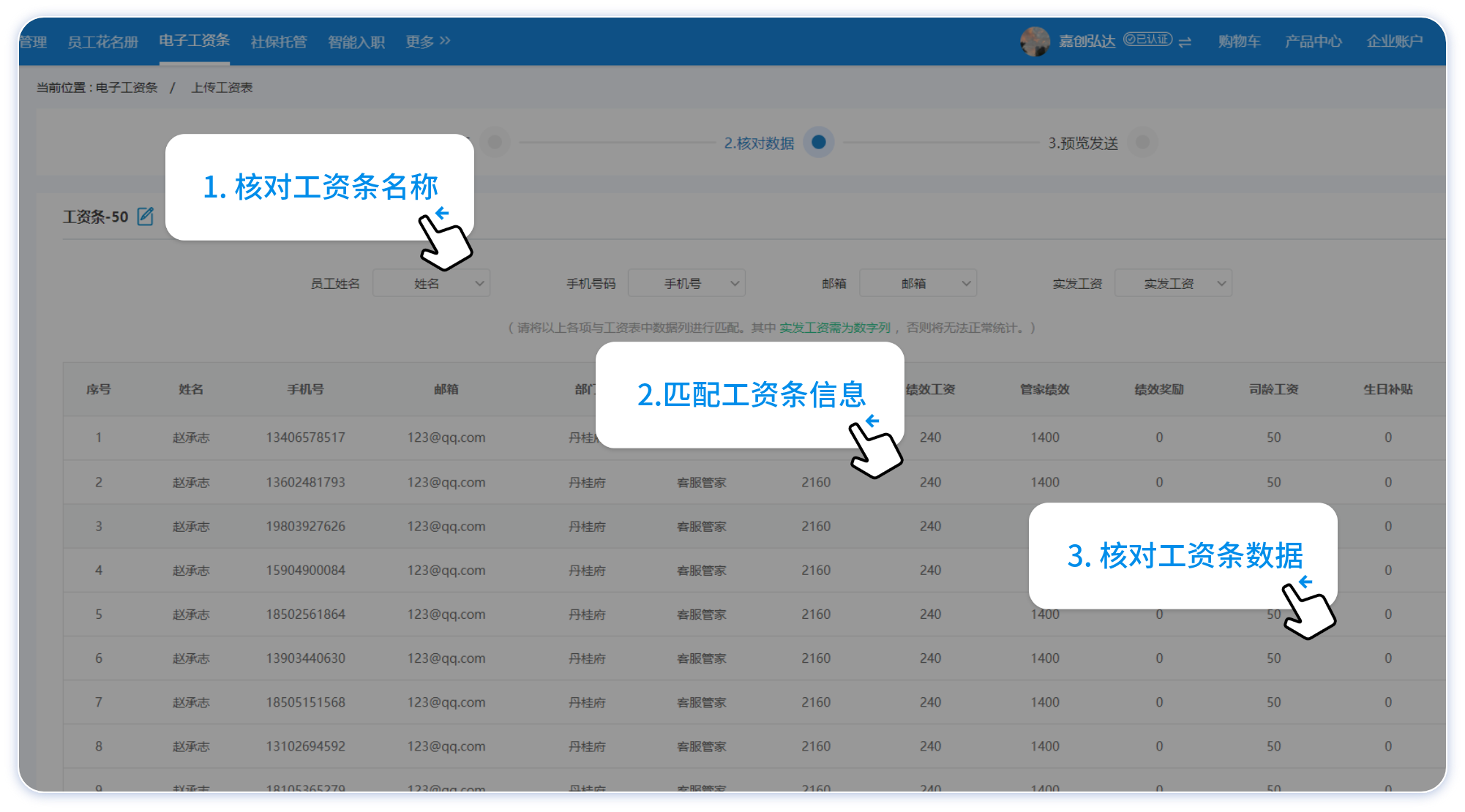Open the 邮箱 matching dropdown
Viewport: 1465px width, 812px height.
coord(918,283)
